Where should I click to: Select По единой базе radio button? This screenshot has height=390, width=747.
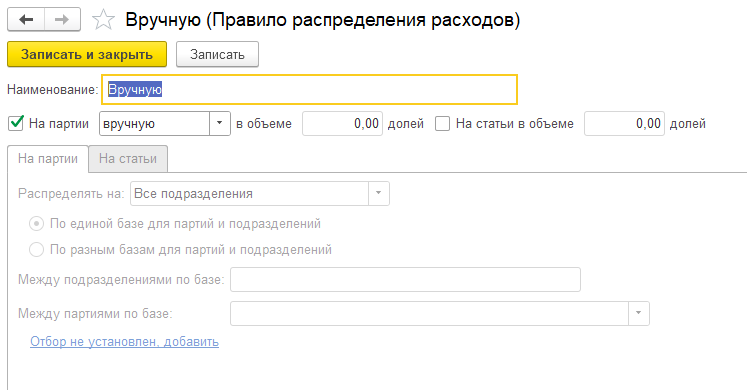tap(37, 224)
